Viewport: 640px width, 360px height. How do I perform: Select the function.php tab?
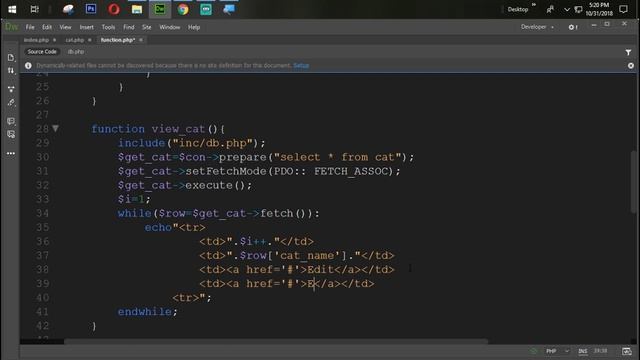[x=118, y=40]
